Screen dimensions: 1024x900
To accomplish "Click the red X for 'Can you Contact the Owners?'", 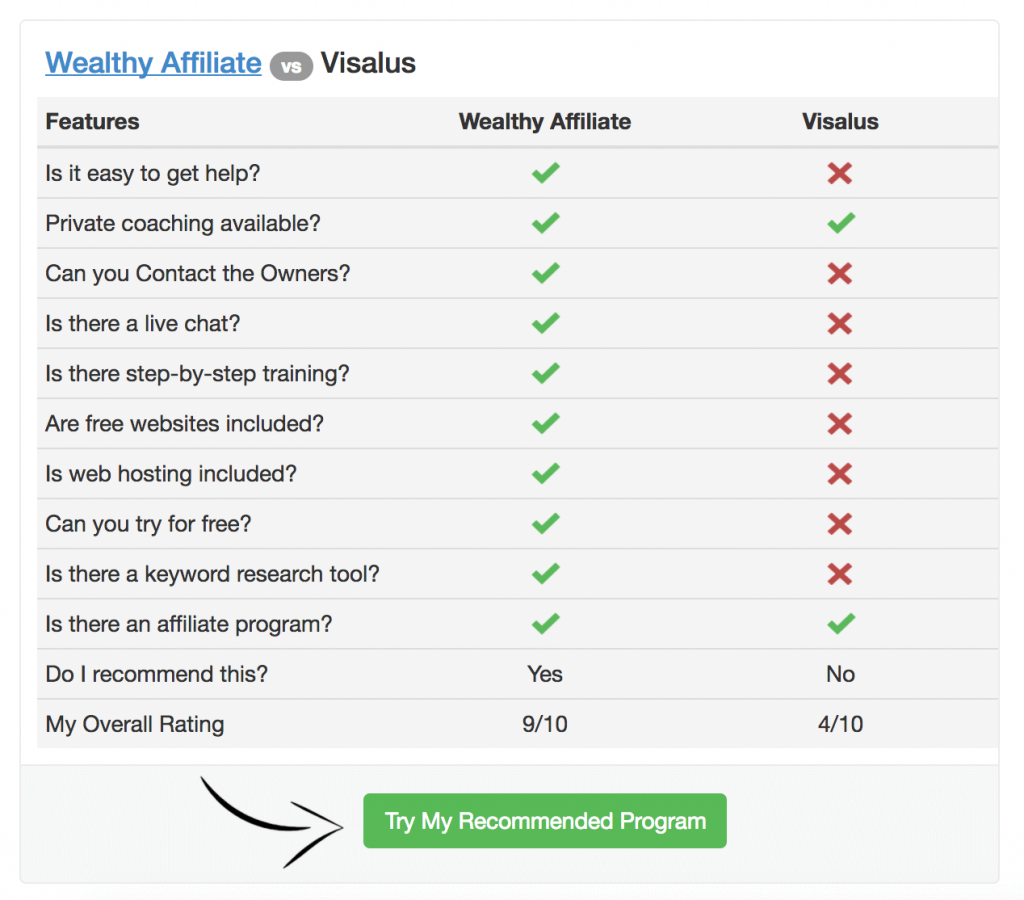I will (840, 273).
